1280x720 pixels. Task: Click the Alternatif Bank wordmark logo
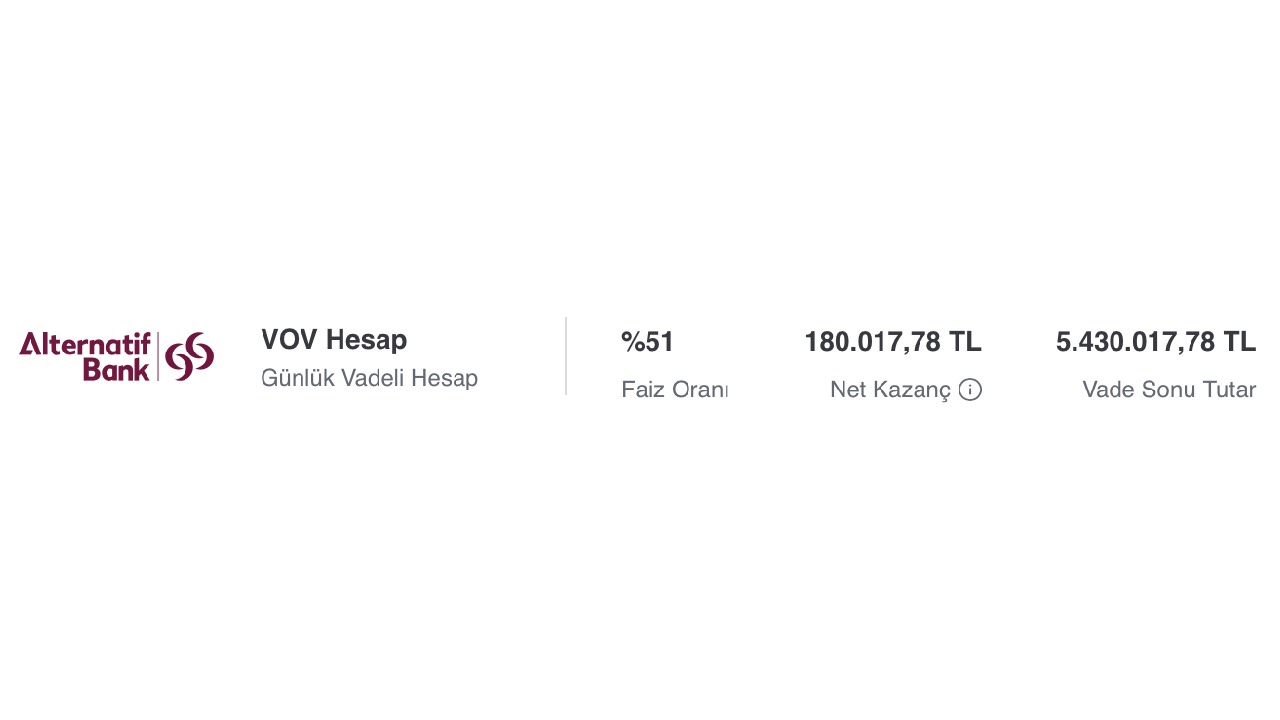click(x=117, y=356)
